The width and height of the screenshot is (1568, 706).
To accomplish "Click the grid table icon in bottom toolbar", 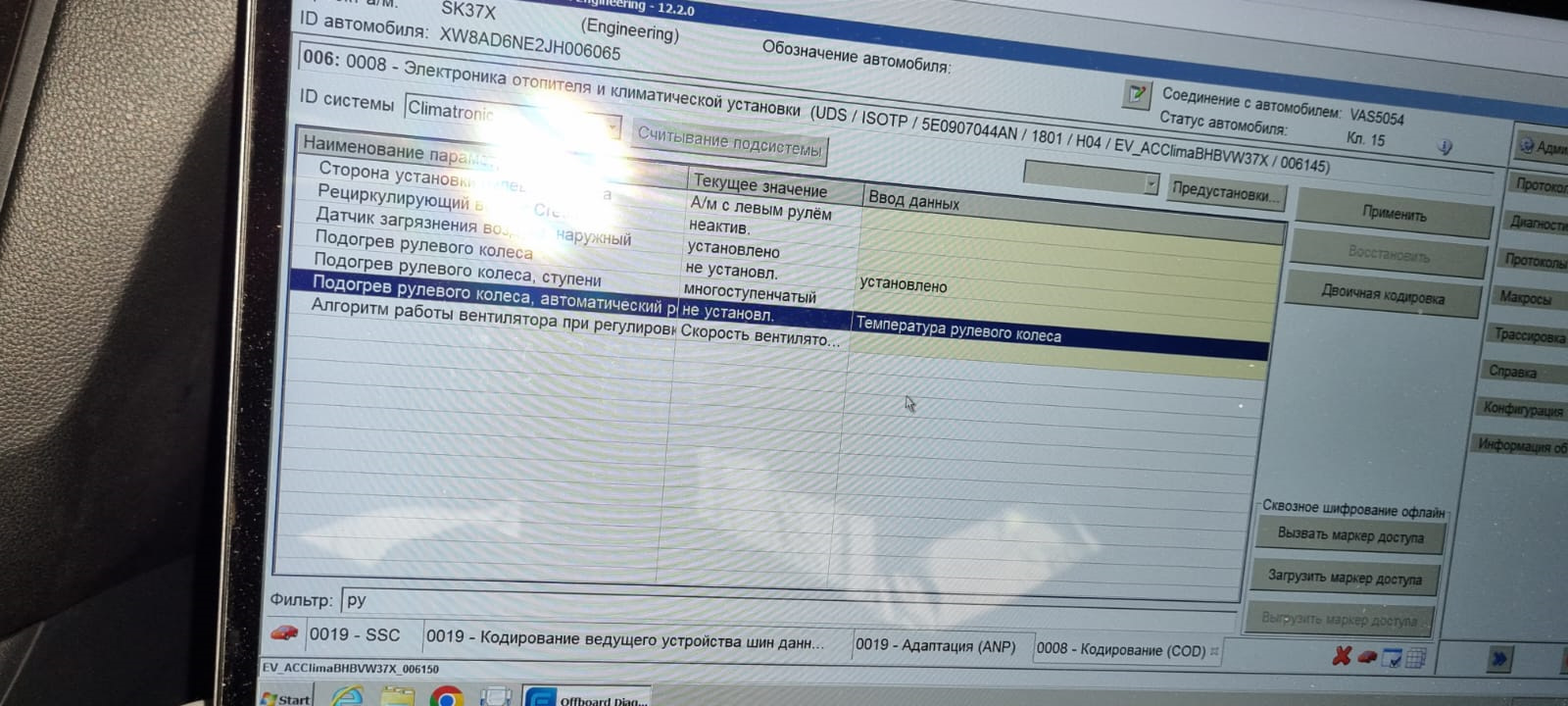I will coord(1415,659).
